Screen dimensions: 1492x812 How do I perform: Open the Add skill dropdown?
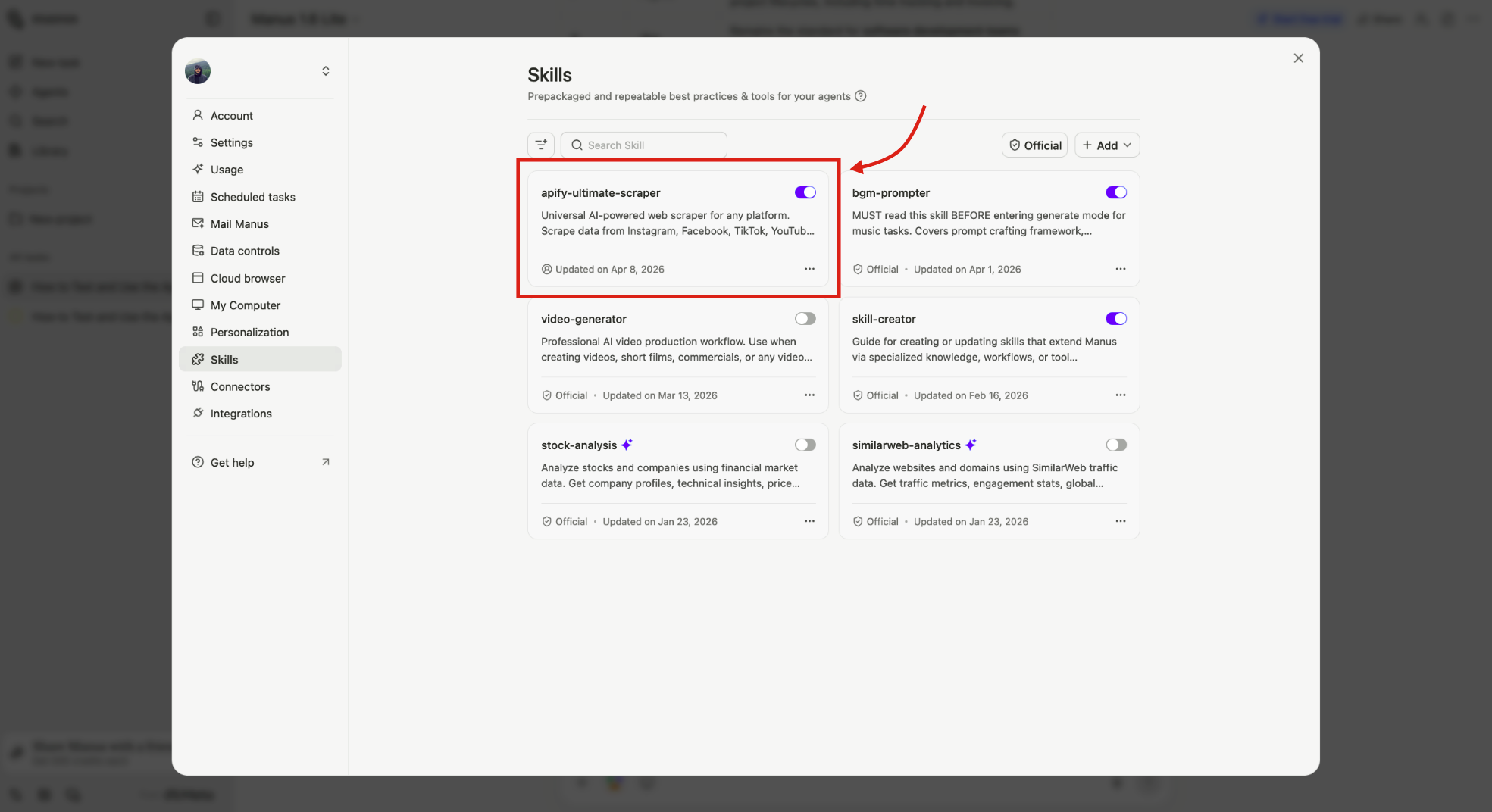coord(1106,145)
